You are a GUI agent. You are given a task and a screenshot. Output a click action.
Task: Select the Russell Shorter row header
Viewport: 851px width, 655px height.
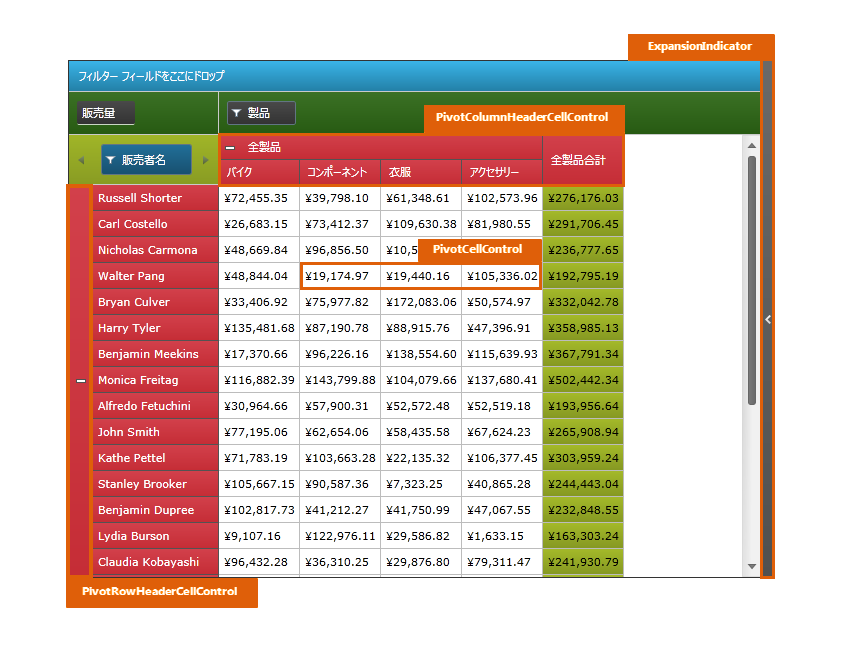[x=155, y=198]
